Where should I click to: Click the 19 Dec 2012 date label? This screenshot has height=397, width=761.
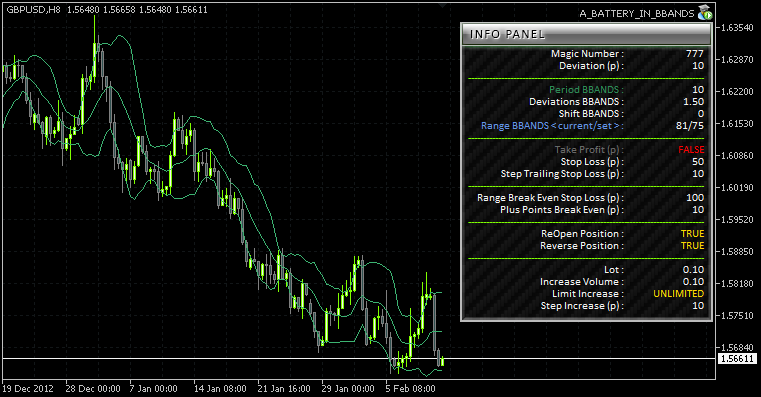(x=28, y=389)
